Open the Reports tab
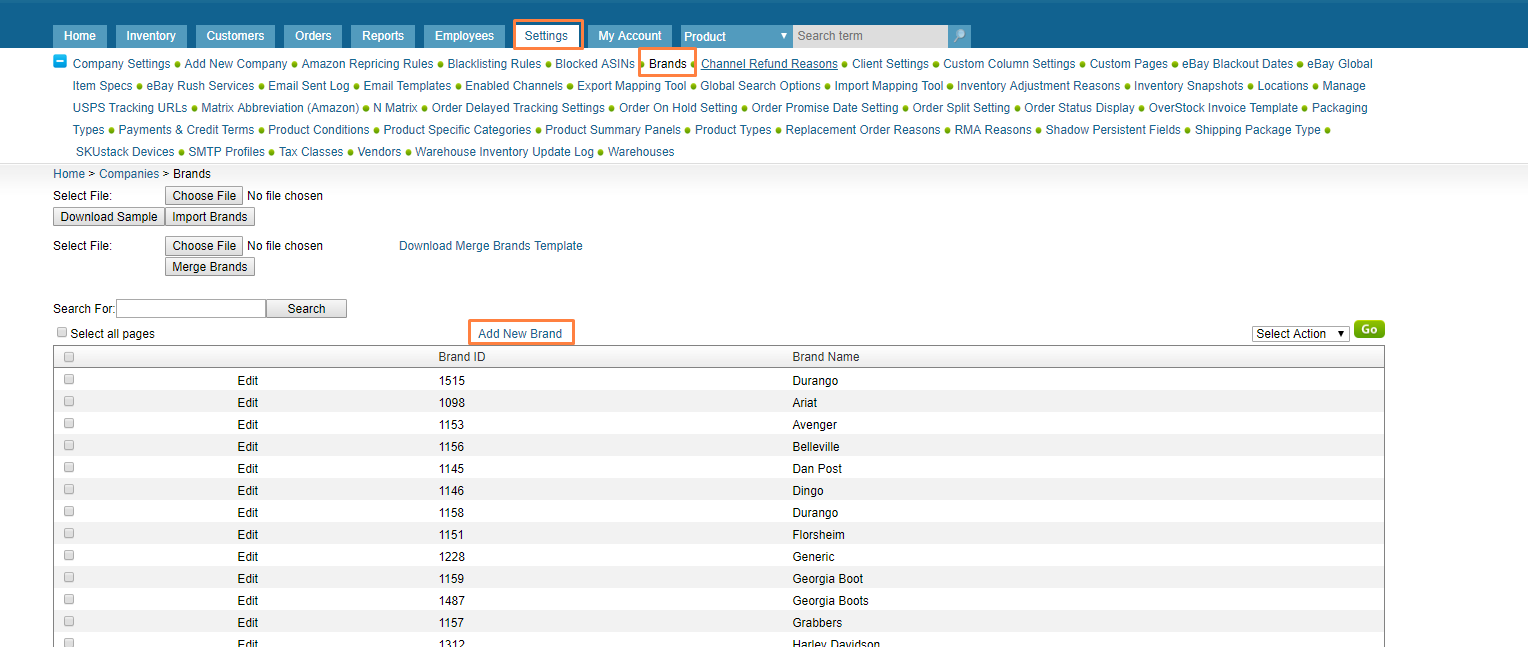 (x=383, y=36)
